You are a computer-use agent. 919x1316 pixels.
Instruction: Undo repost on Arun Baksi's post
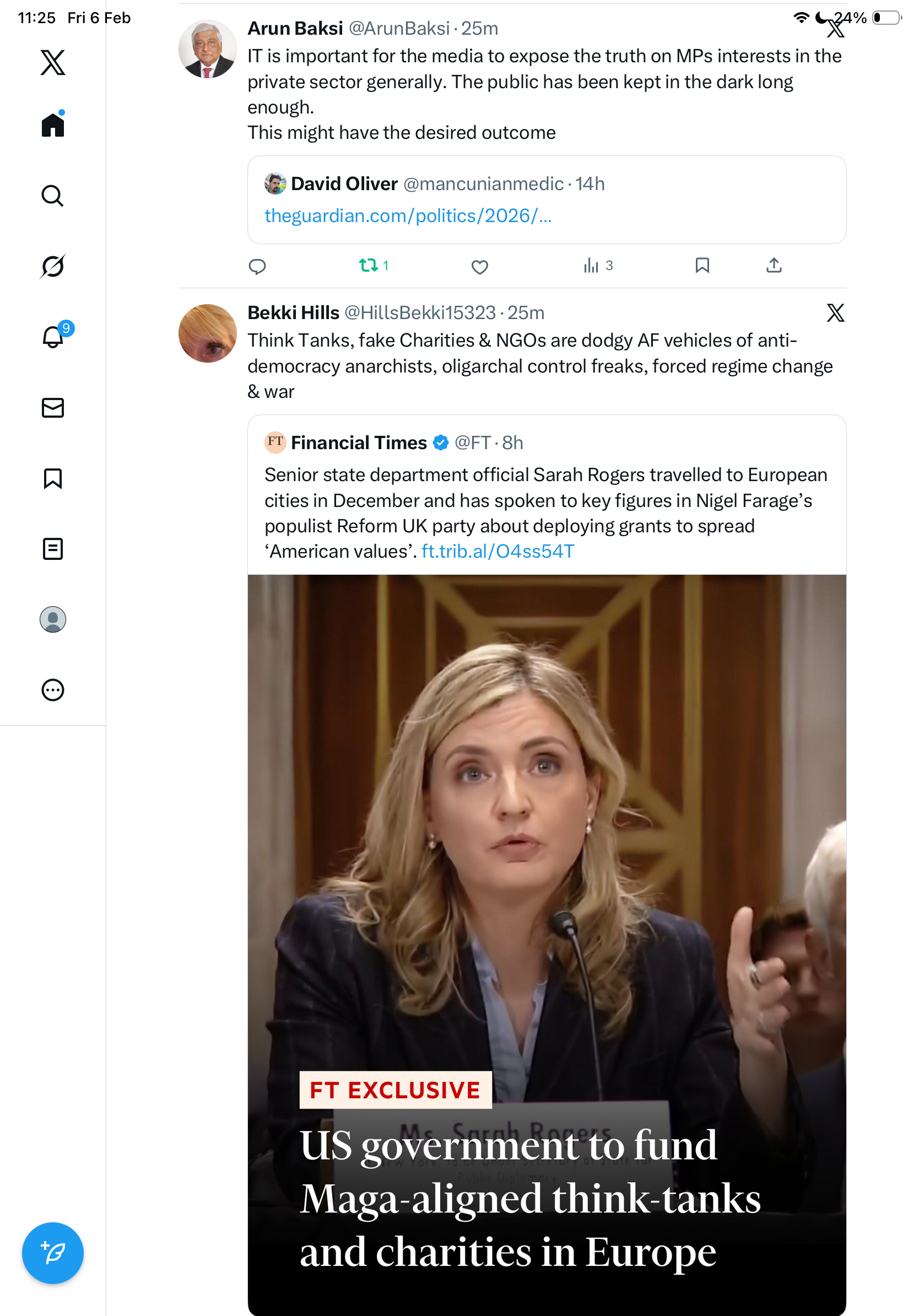click(369, 266)
